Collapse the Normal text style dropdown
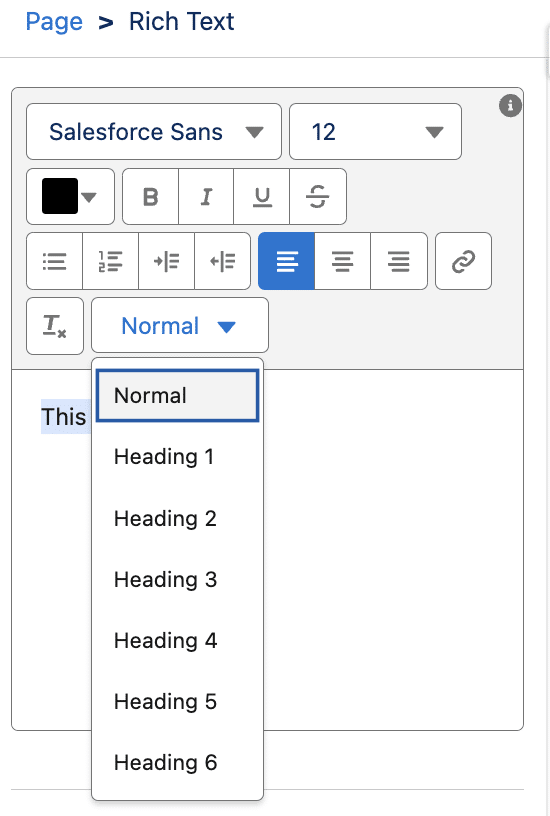This screenshot has width=550, height=816. [x=180, y=326]
